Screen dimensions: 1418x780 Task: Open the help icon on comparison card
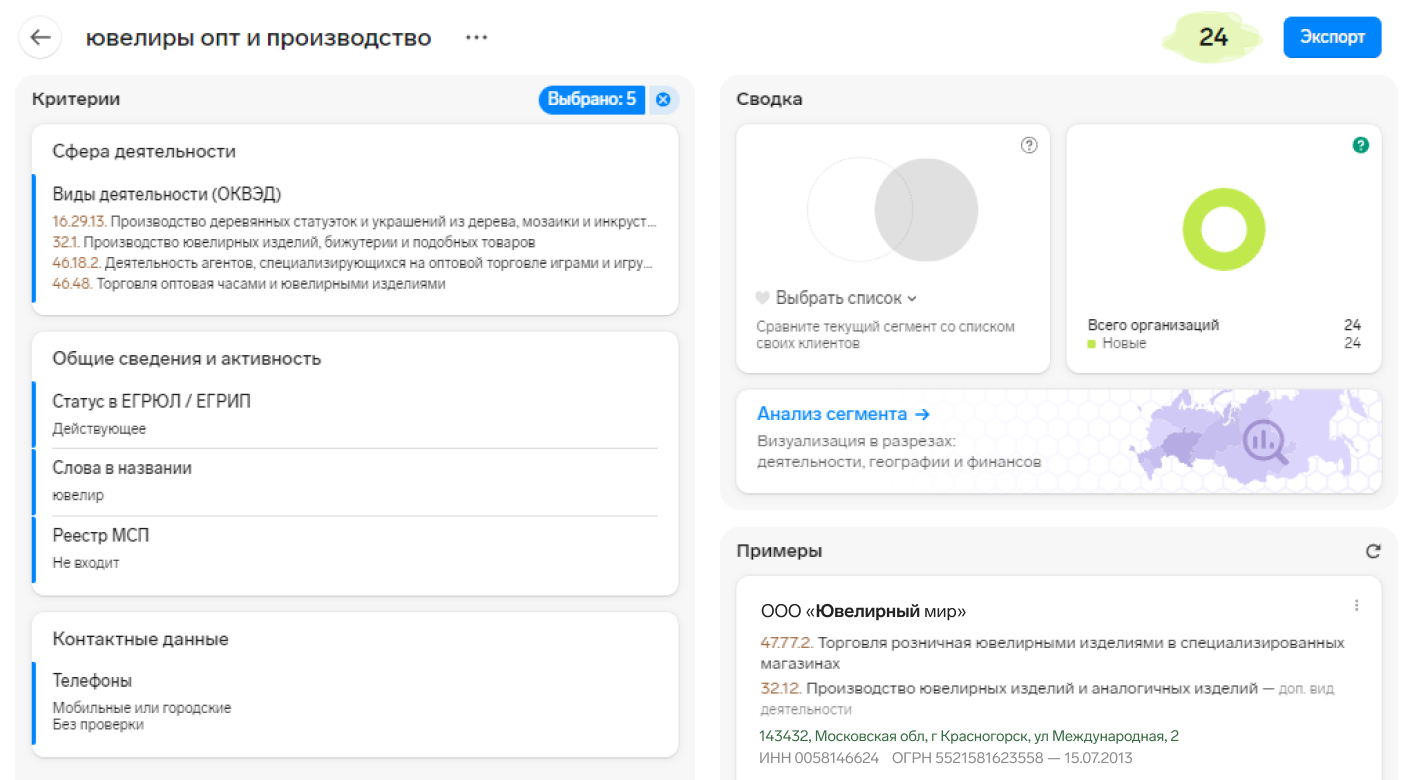tap(1029, 145)
